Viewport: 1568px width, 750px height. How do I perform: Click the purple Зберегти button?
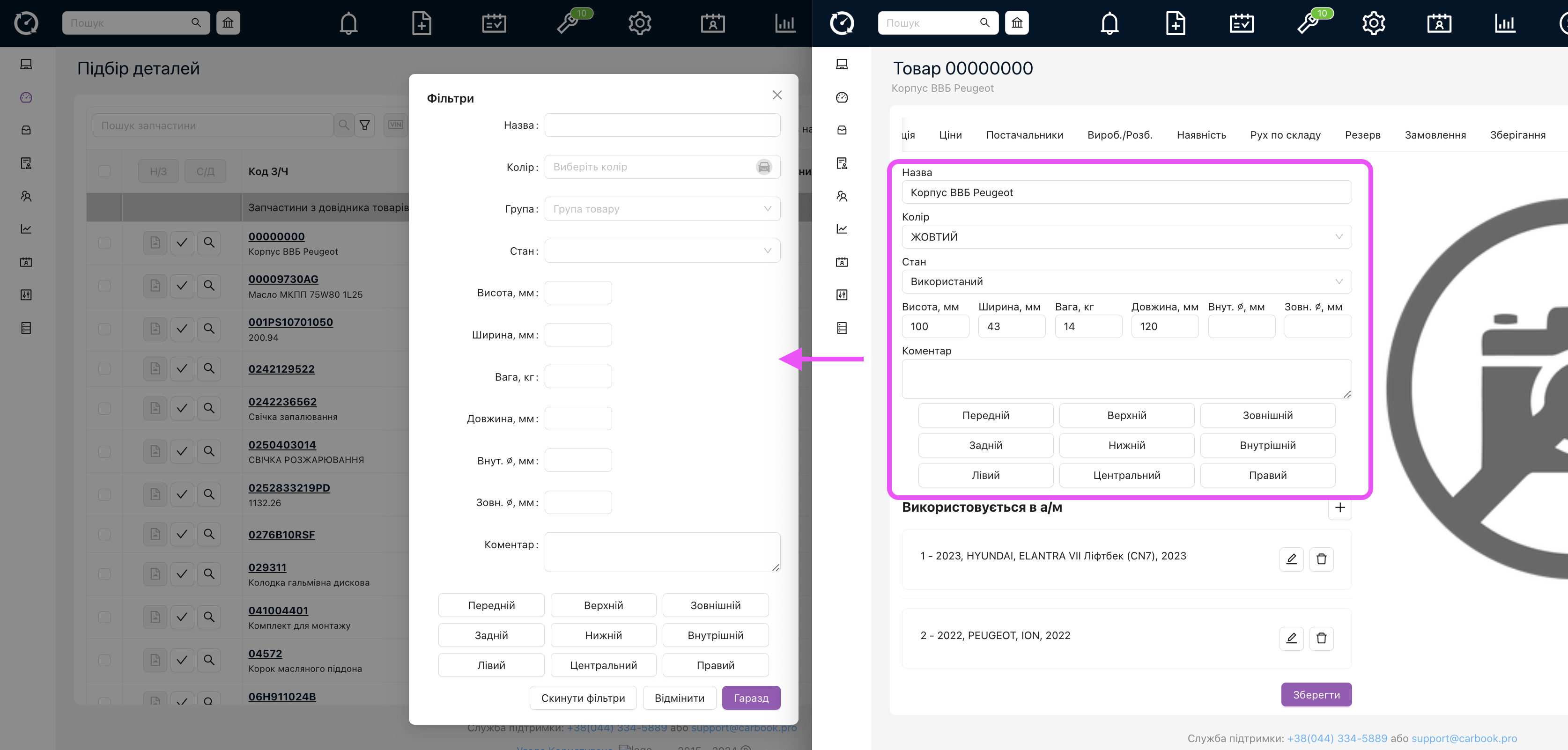click(x=1316, y=695)
